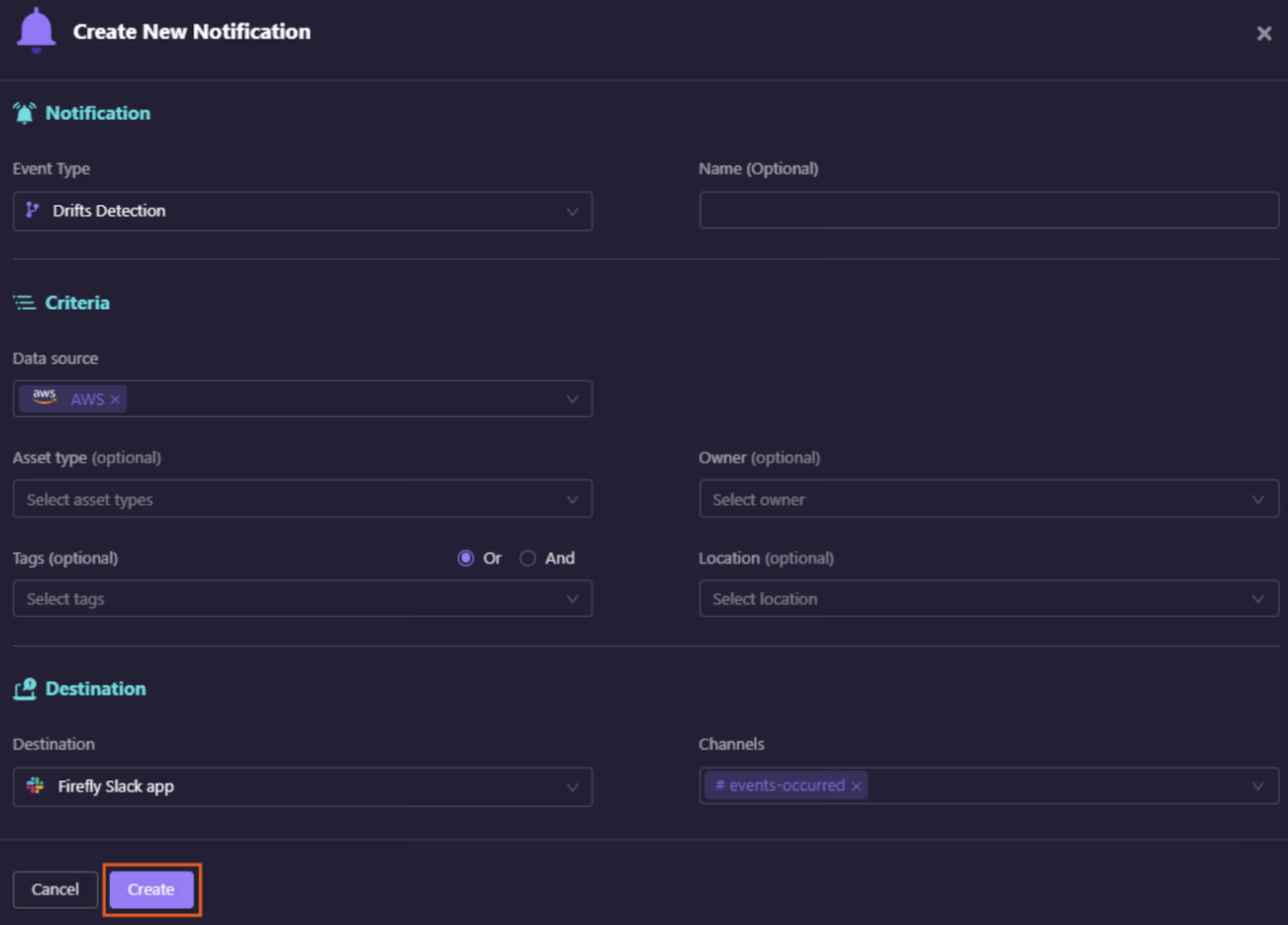Open the Select tags dropdown
Image resolution: width=1288 pixels, height=925 pixels.
click(x=303, y=599)
